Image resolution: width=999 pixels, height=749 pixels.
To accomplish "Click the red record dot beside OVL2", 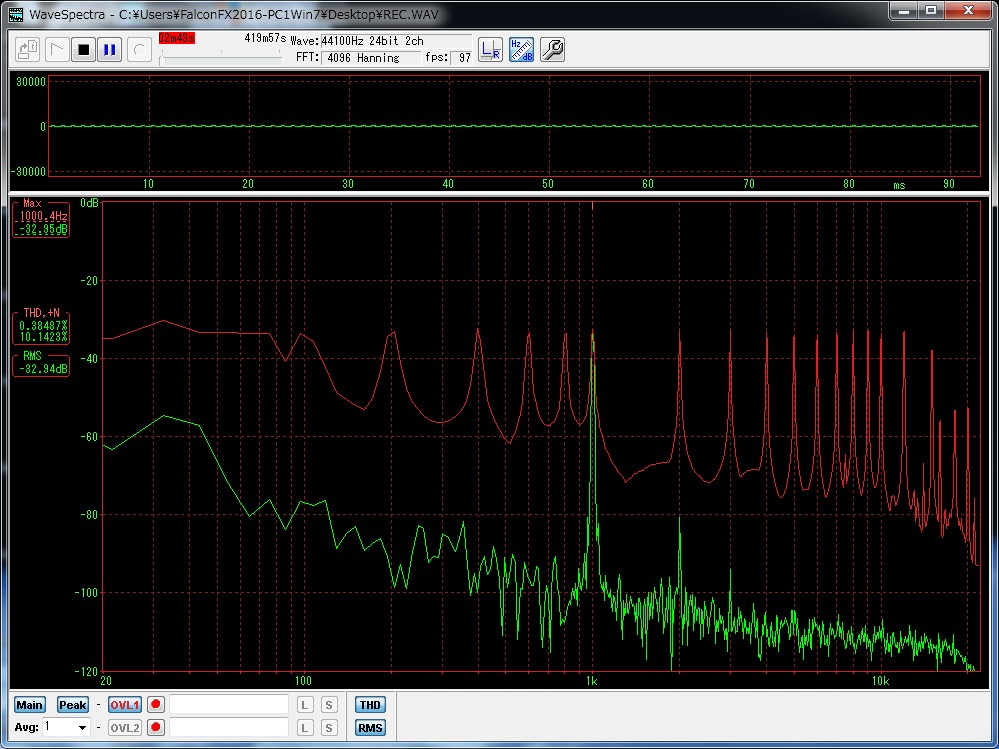I will pyautogui.click(x=155, y=728).
